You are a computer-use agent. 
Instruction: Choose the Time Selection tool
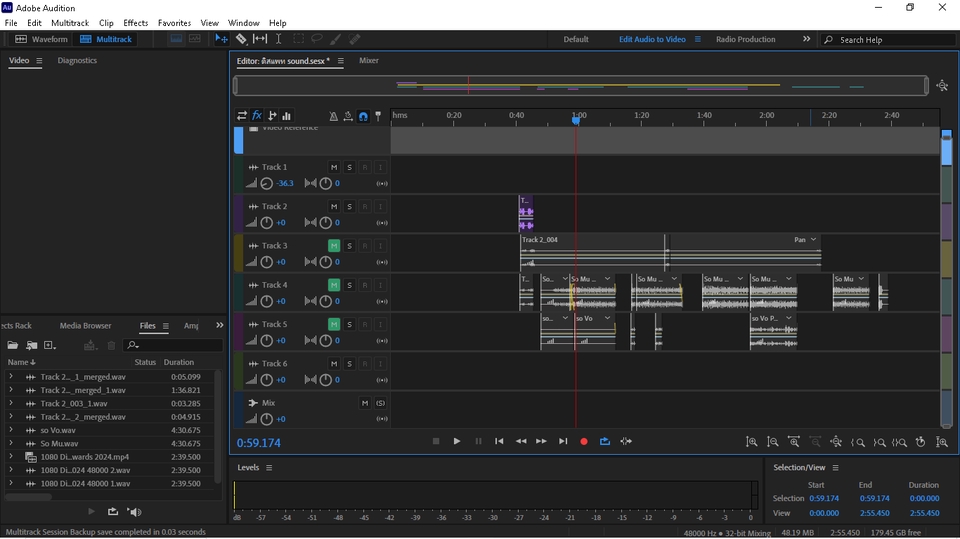tap(279, 39)
